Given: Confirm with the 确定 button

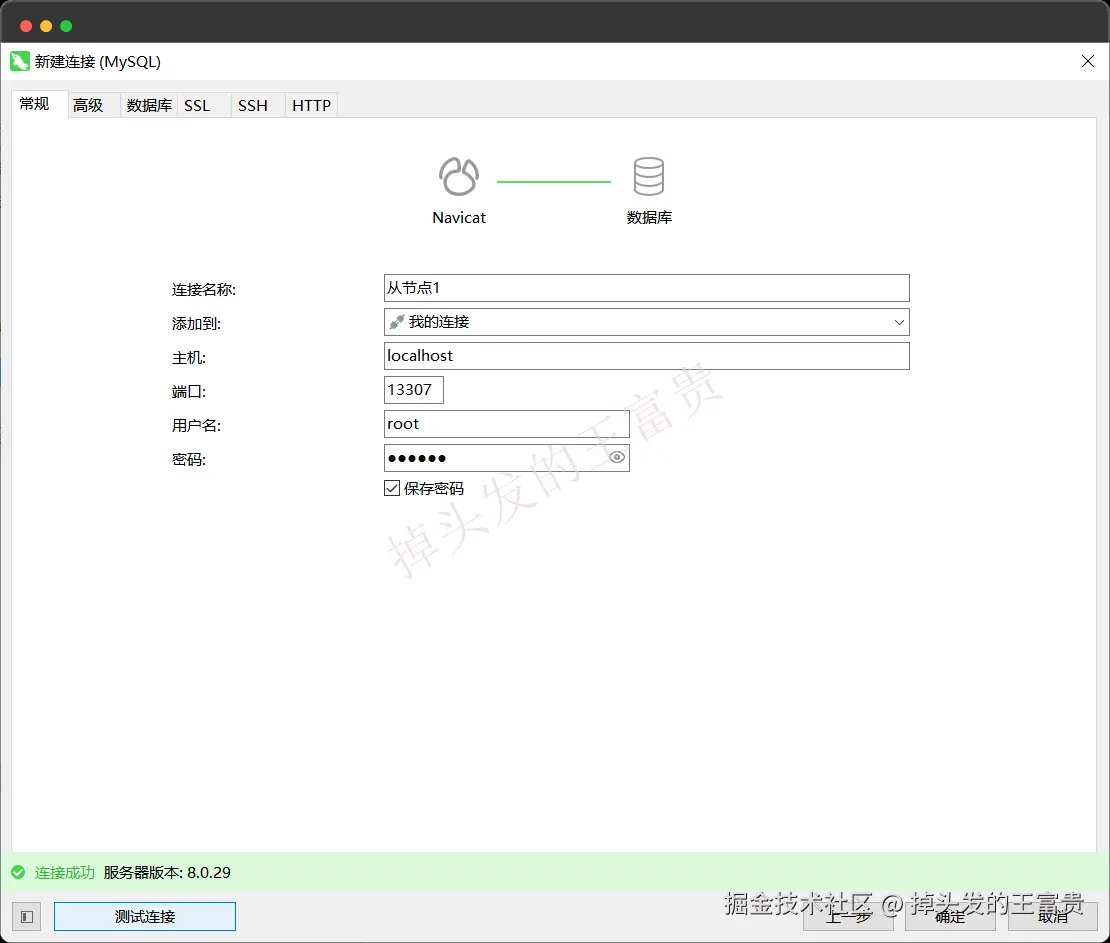Looking at the screenshot, I should (x=950, y=917).
